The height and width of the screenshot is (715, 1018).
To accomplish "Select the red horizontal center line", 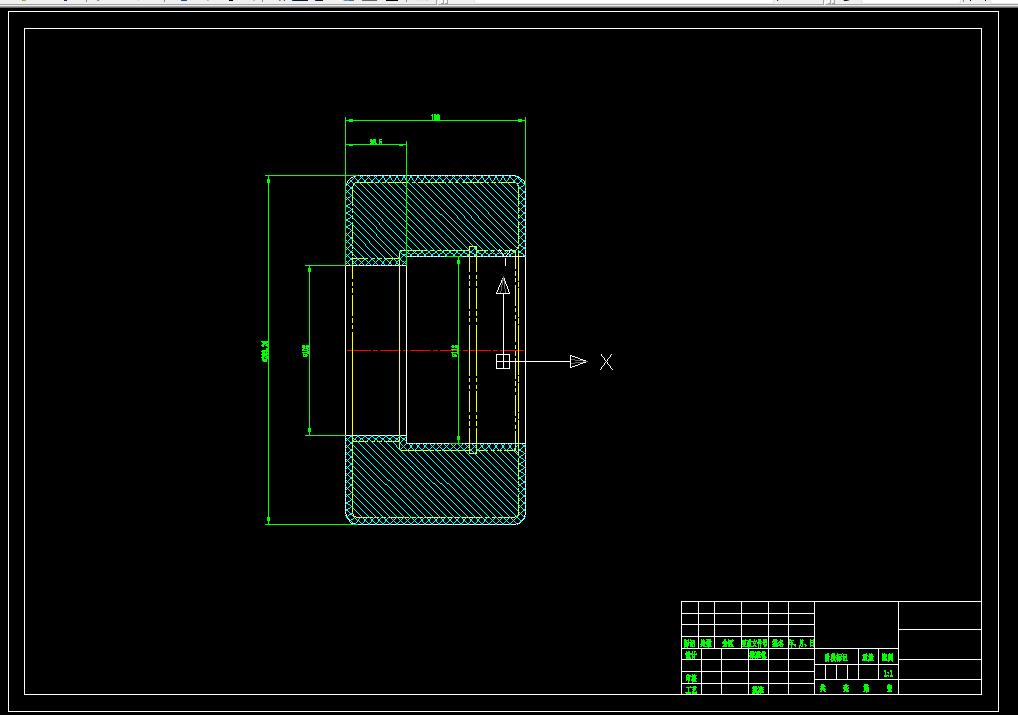I will [435, 351].
